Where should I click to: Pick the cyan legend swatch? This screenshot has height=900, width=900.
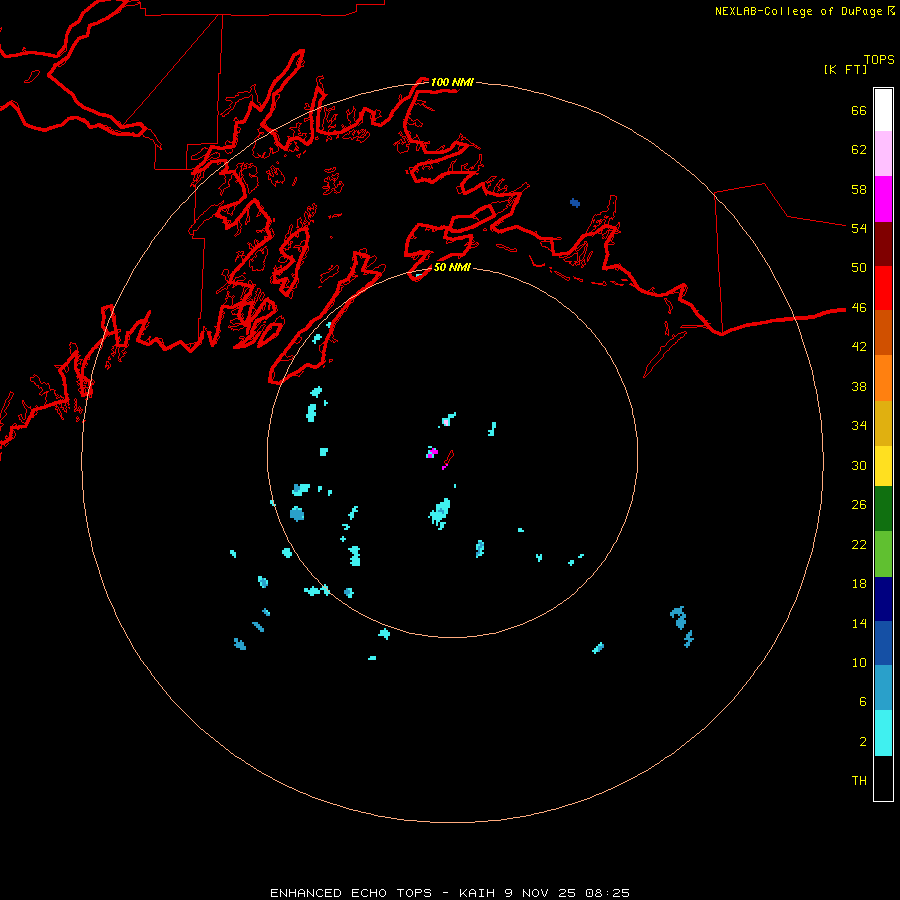883,733
